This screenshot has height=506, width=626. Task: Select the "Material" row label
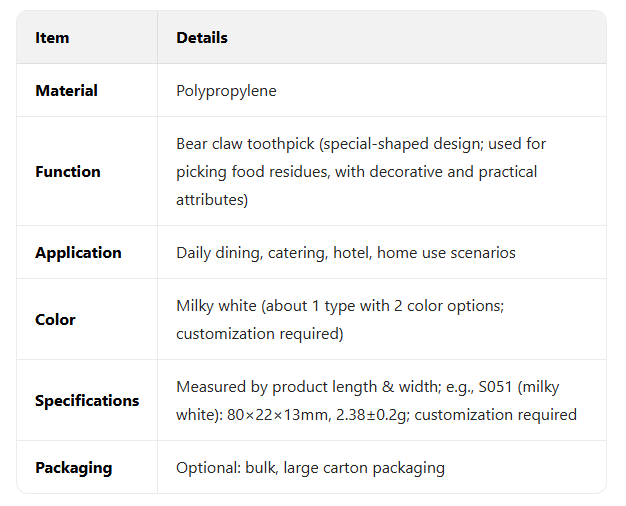[x=66, y=91]
